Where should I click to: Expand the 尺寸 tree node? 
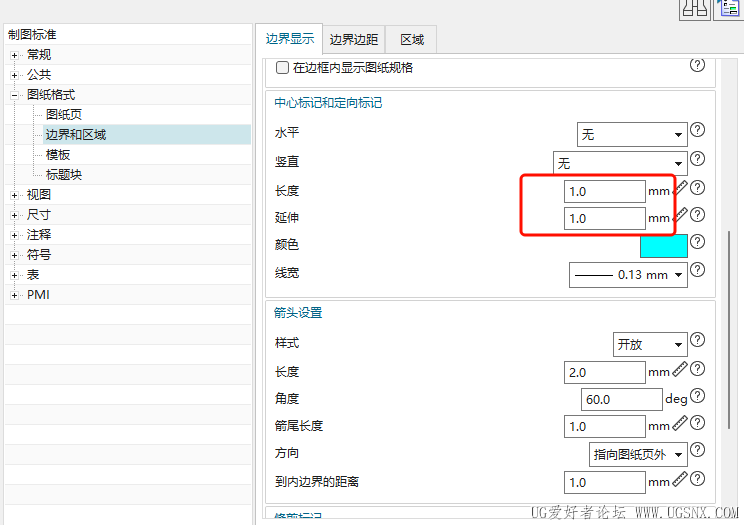pyautogui.click(x=14, y=215)
